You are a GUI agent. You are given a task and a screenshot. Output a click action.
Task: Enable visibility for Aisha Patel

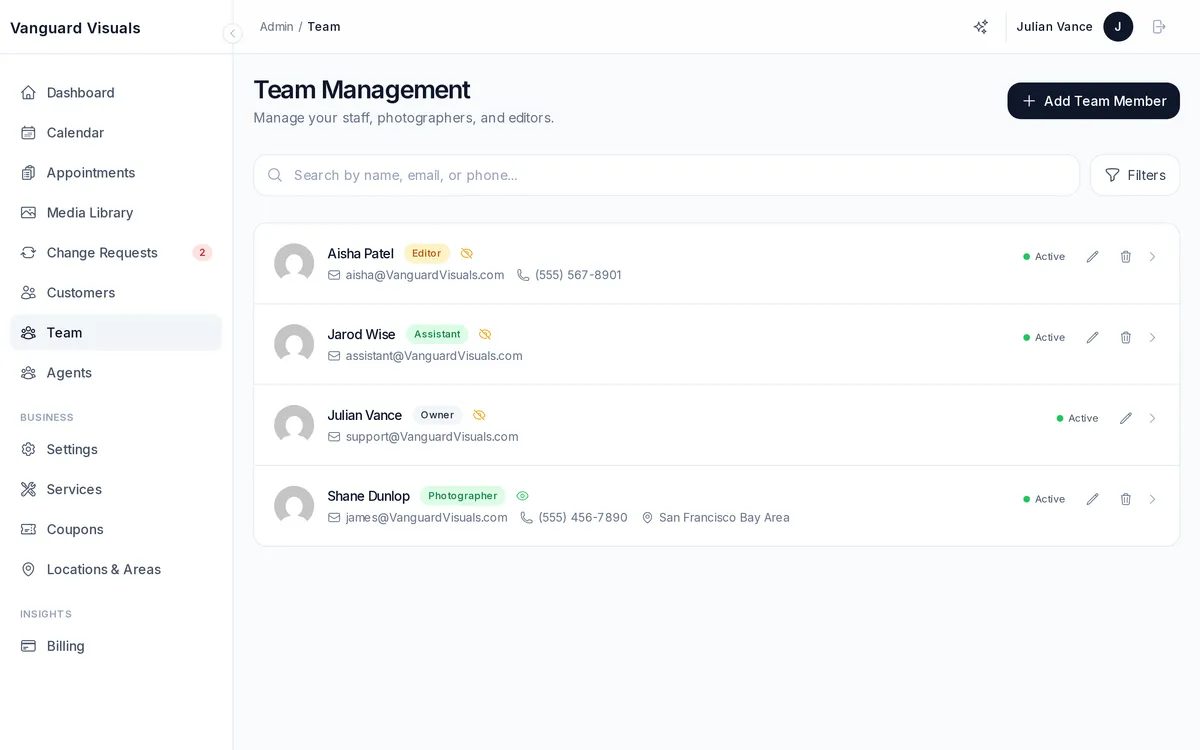coord(466,253)
